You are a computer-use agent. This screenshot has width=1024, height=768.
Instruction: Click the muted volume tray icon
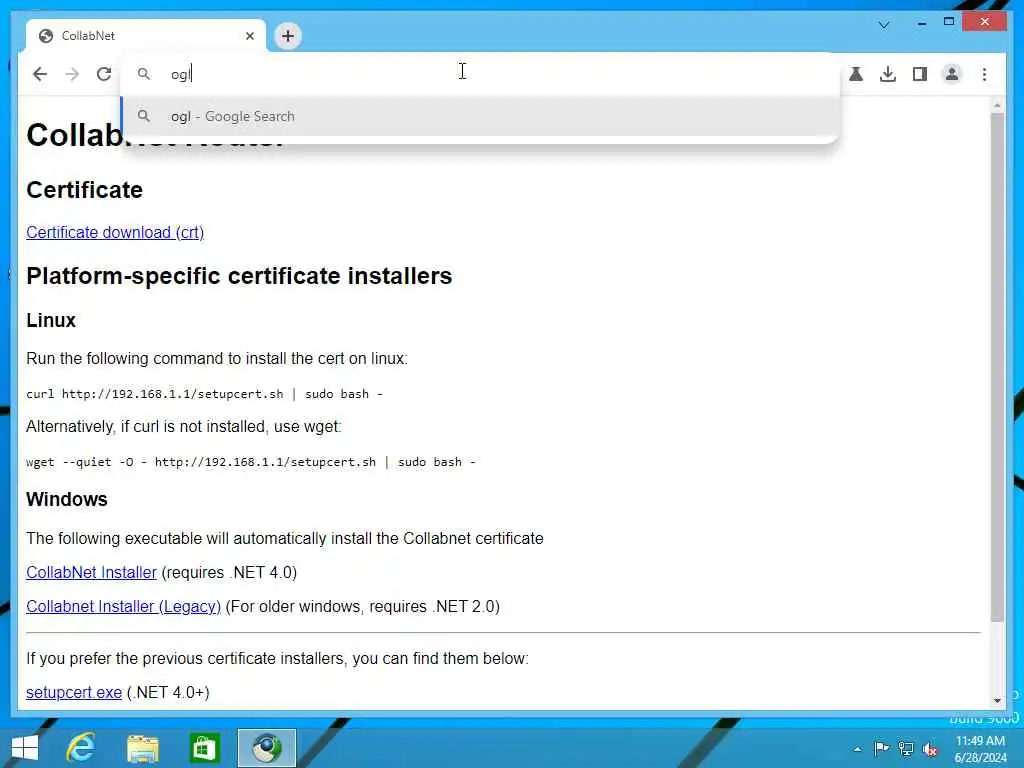pos(930,749)
